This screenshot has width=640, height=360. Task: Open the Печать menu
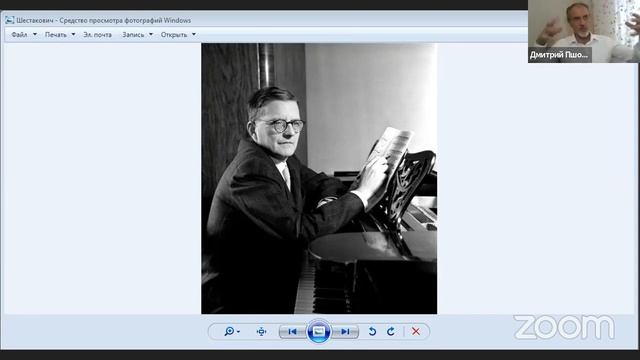tap(56, 35)
